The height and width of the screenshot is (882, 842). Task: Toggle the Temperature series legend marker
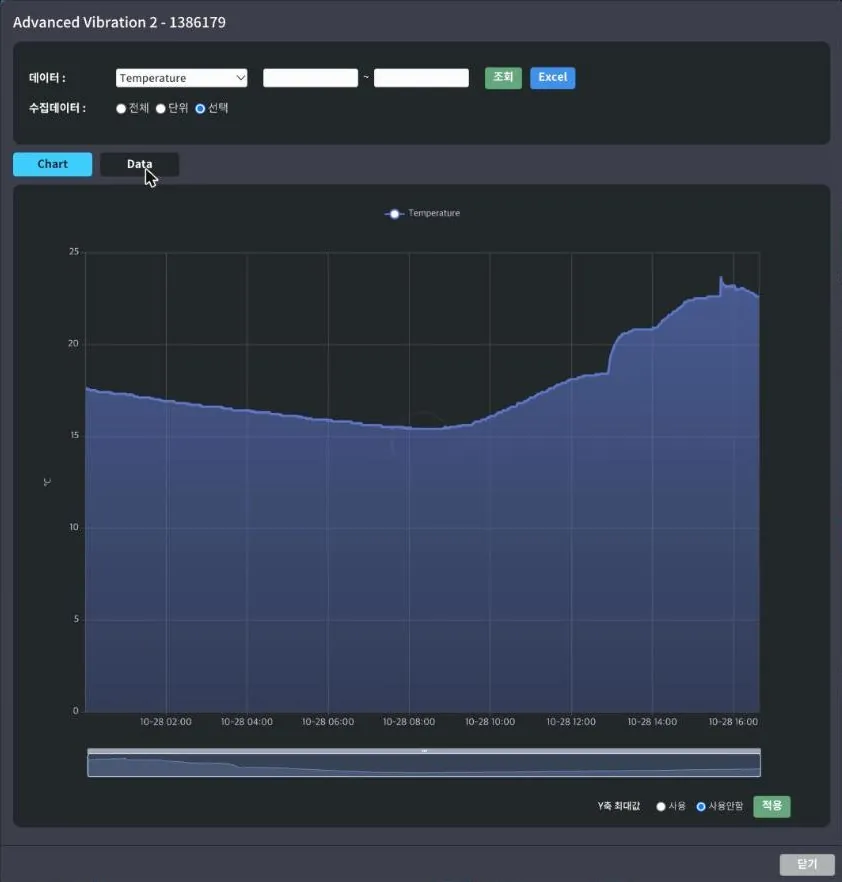point(394,214)
